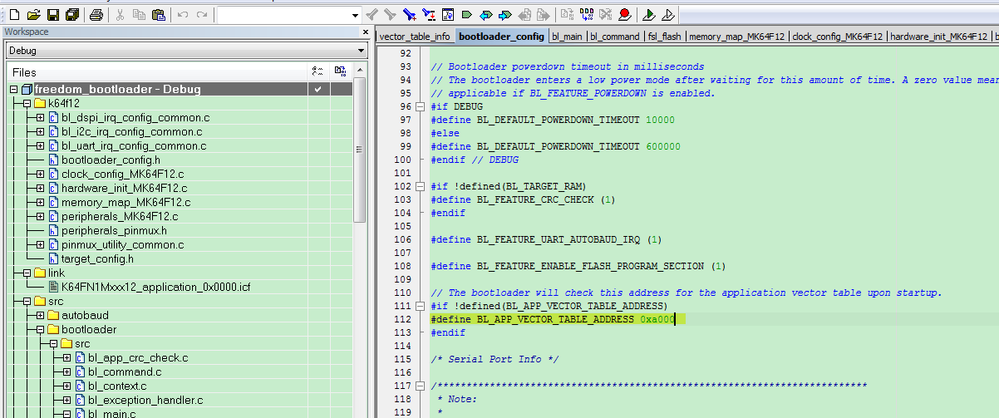Collapse the k64f12 folder node
Viewport: 999px width, 418px height.
27,103
